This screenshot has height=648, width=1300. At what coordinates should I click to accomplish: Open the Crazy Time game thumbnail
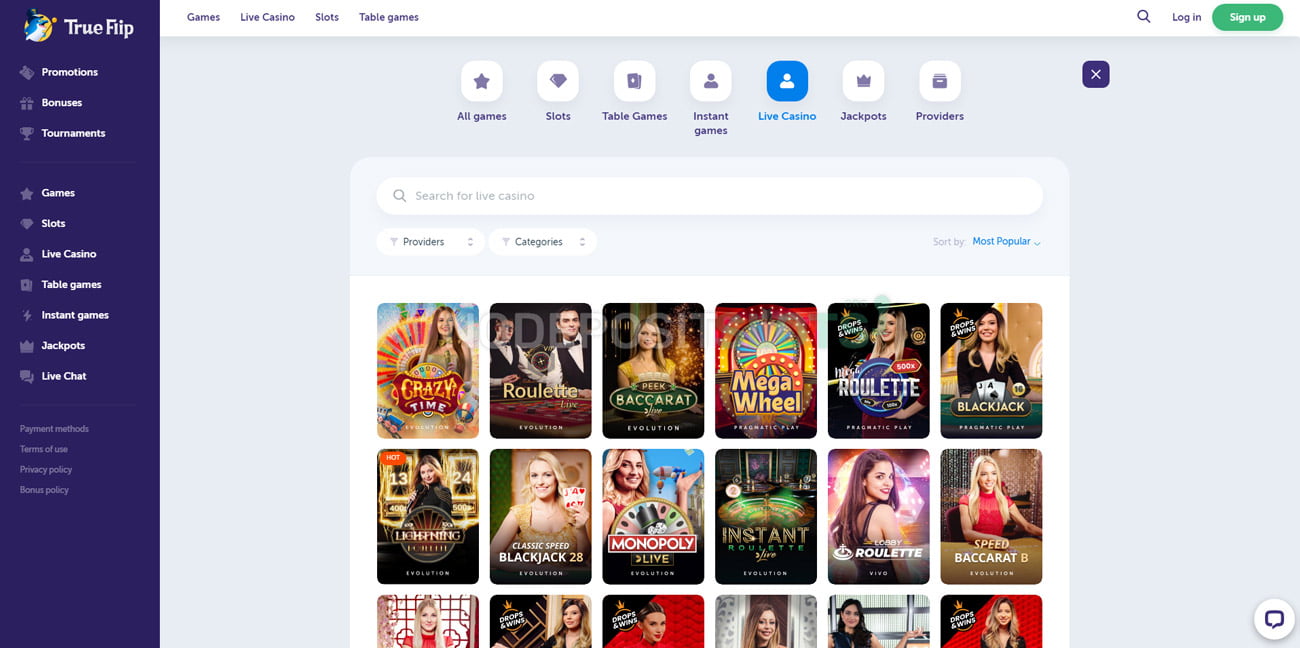(x=428, y=371)
